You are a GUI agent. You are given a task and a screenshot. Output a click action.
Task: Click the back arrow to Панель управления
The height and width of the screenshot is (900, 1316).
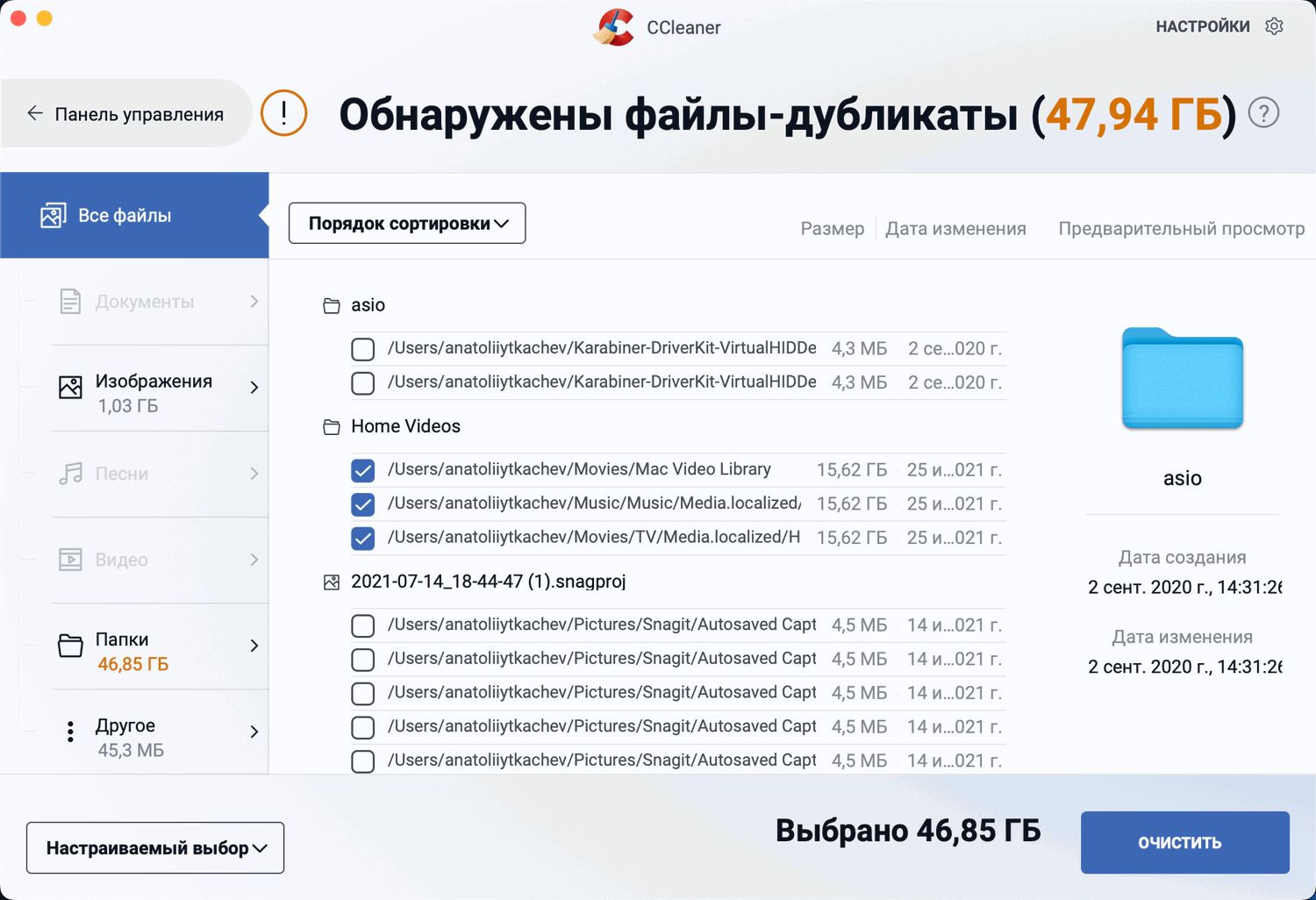(35, 113)
